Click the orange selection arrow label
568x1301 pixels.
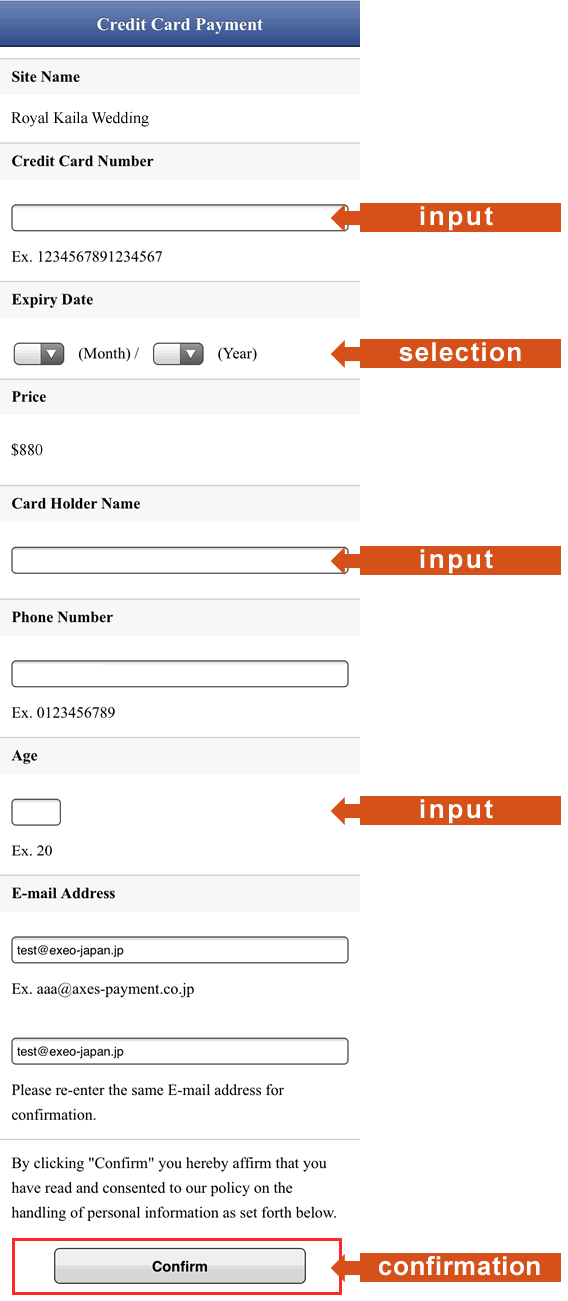coord(446,353)
